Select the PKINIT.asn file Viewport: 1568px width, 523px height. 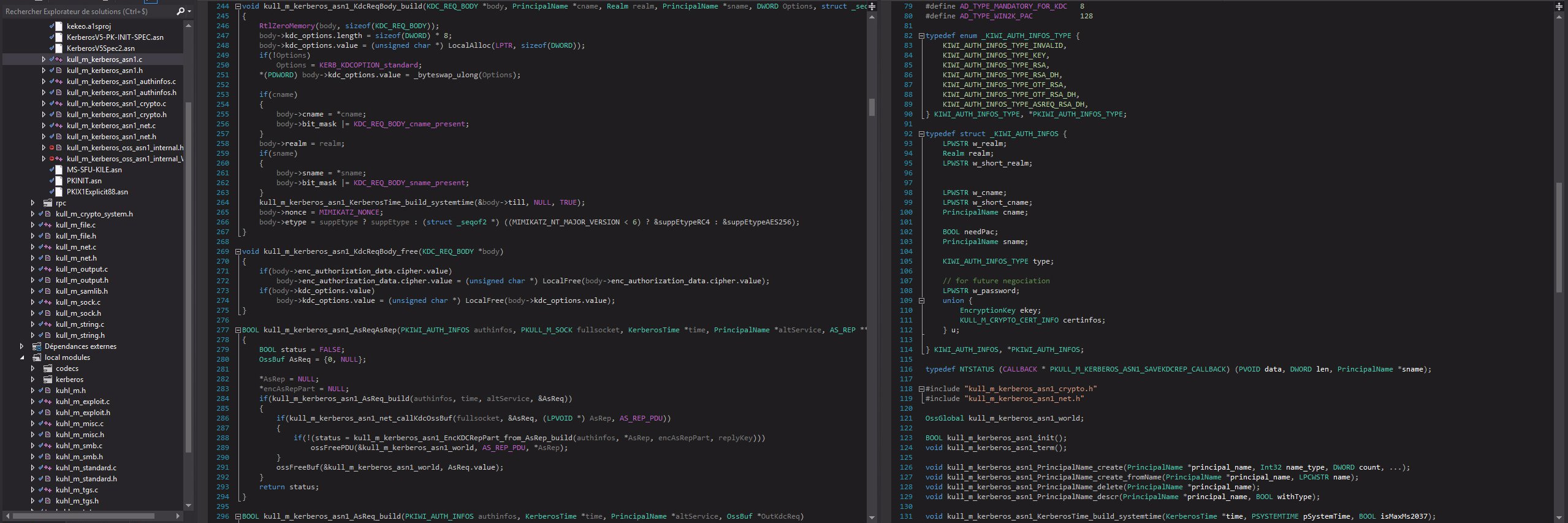(x=84, y=181)
